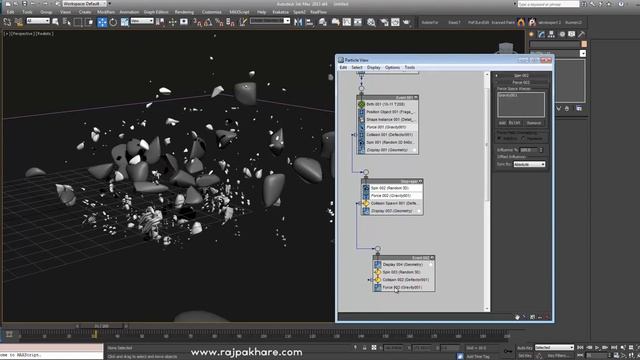
Task: Open the Workspace Default dropdown
Action: pyautogui.click(x=85, y=4)
